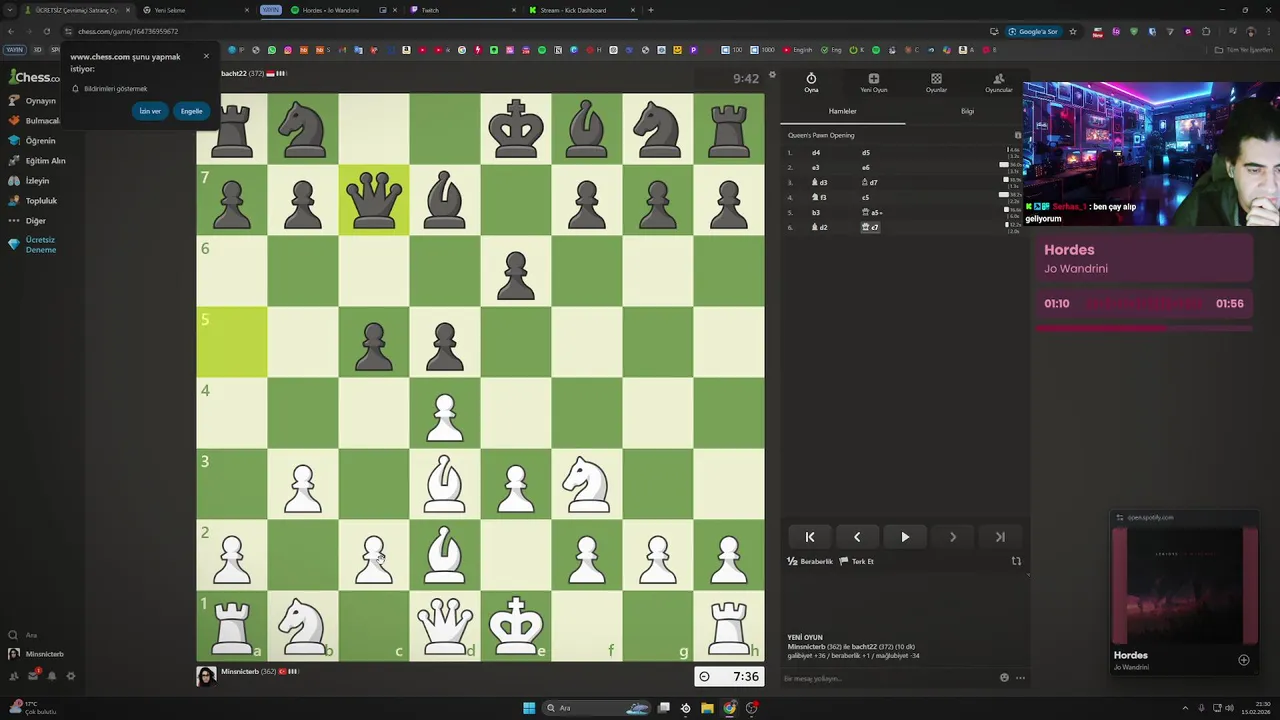Image resolution: width=1280 pixels, height=720 pixels.
Task: Open chat options three-dot menu
Action: (1020, 678)
